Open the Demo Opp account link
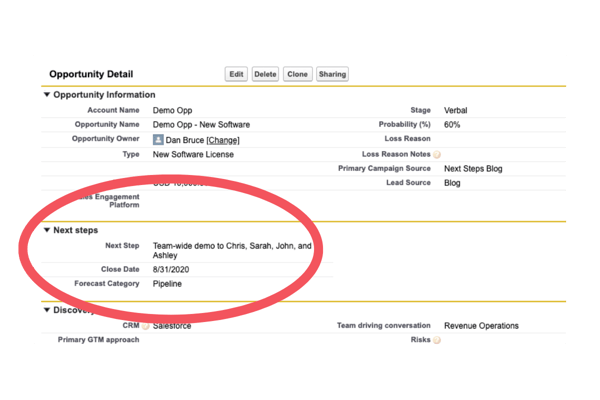Image resolution: width=600 pixels, height=400 pixels. tap(173, 110)
